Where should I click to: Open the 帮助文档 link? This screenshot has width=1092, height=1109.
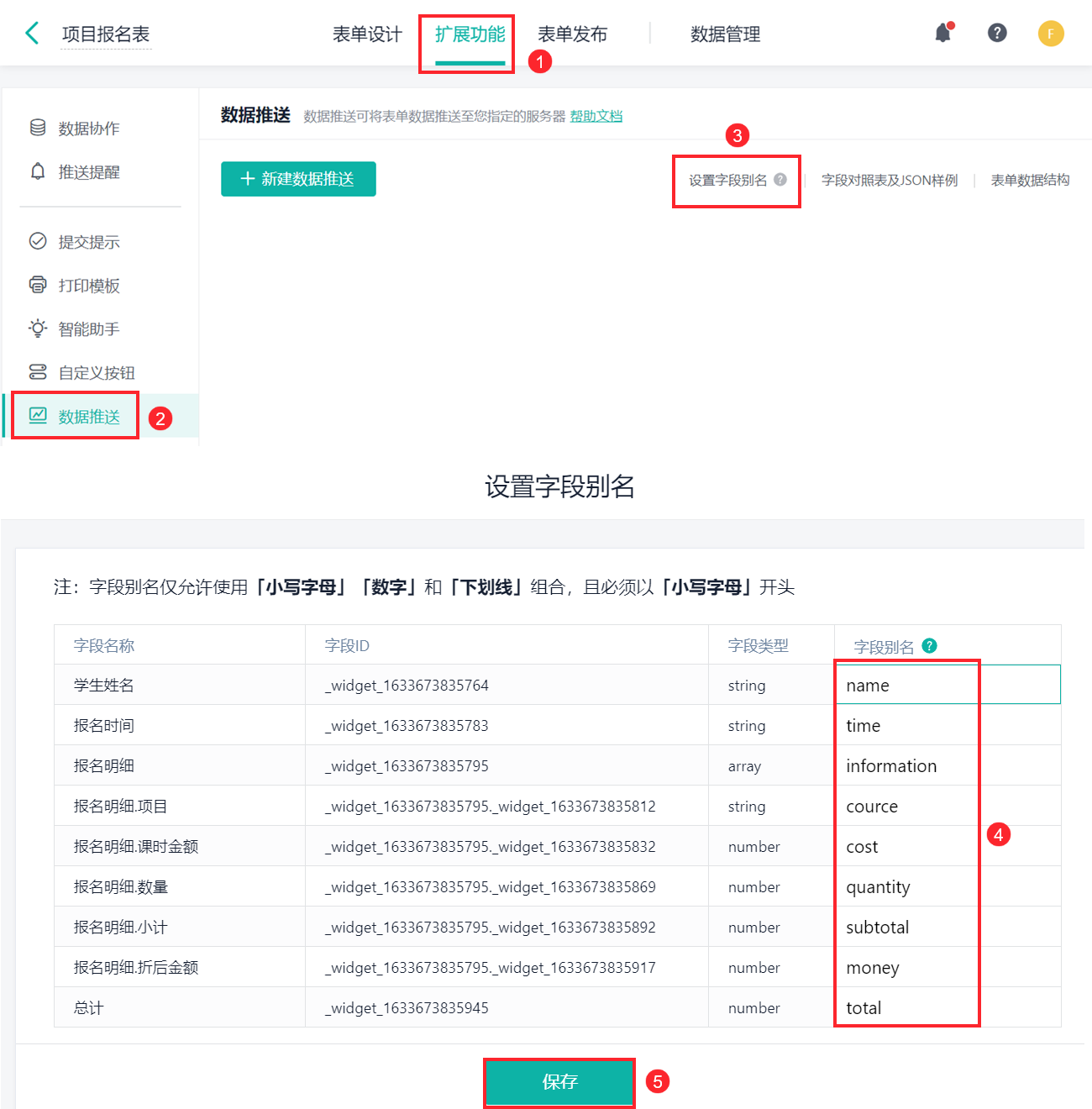[x=596, y=116]
